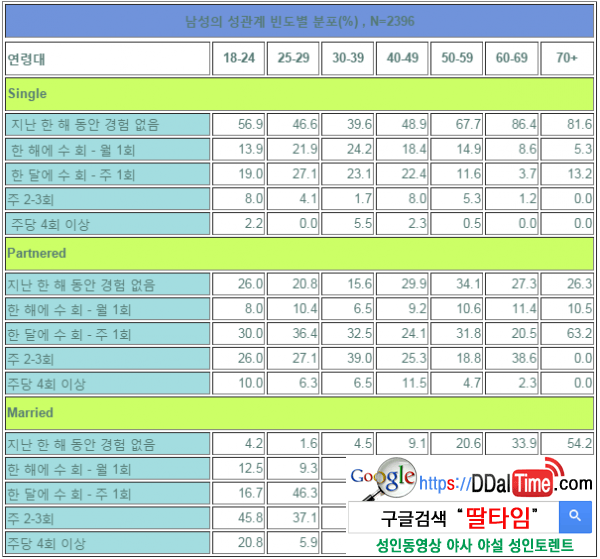
Task: Select cell value 48.9
Action: coord(402,124)
